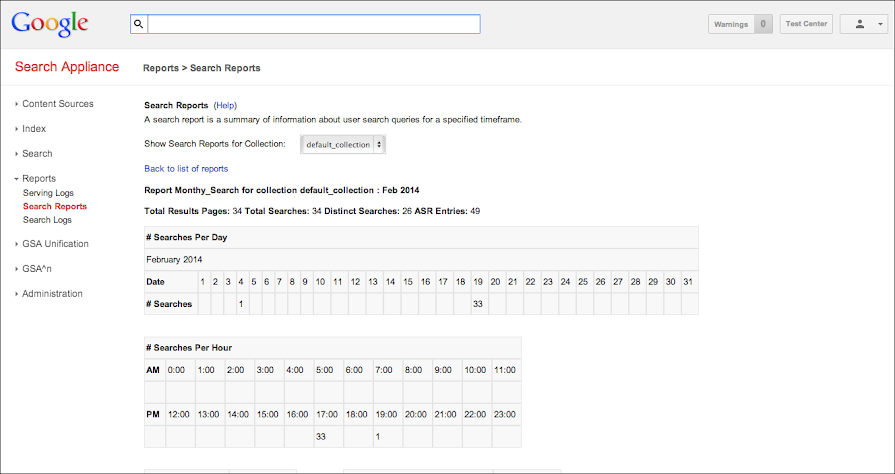The height and width of the screenshot is (474, 895).
Task: Open the default_collection dropdown
Action: pyautogui.click(x=343, y=144)
